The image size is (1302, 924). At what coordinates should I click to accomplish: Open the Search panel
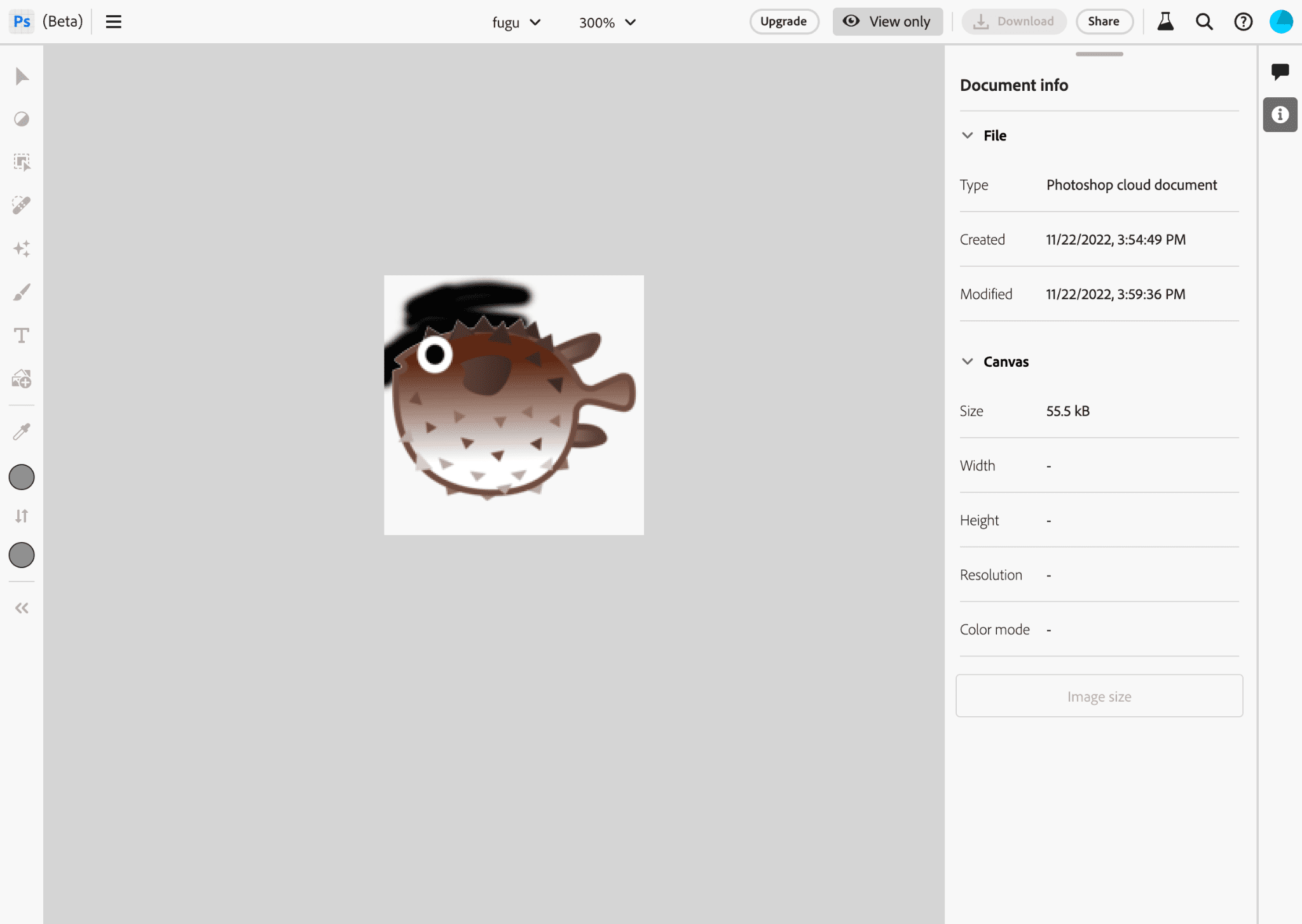pos(1204,21)
